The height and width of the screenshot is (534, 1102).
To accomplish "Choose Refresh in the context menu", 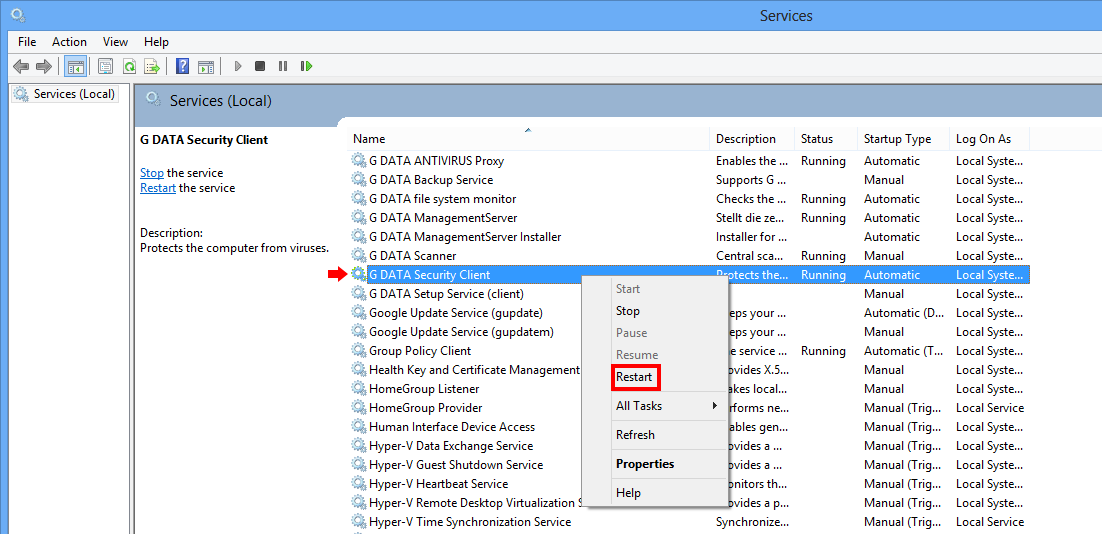I will click(x=655, y=434).
